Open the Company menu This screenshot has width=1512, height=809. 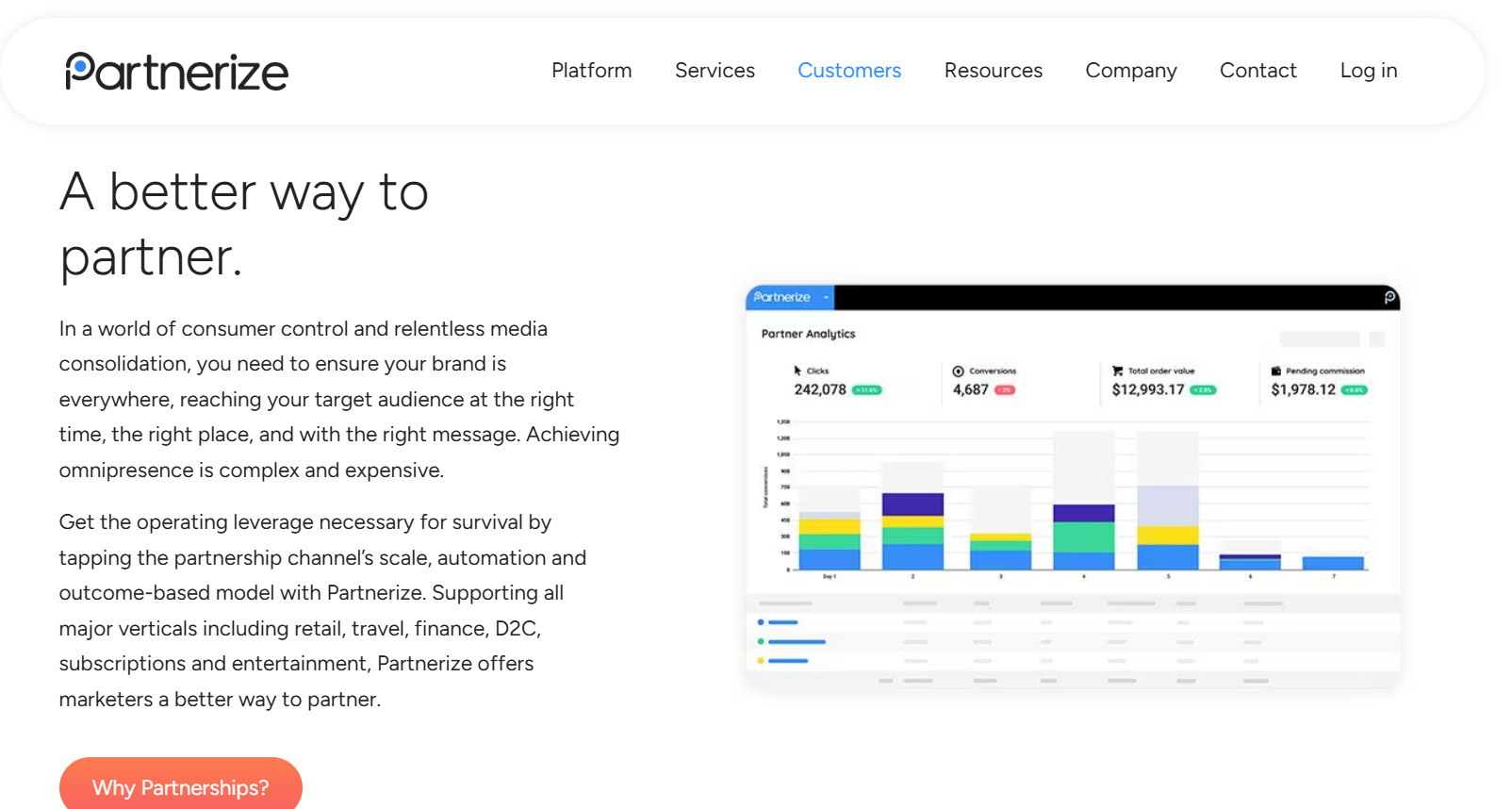(1130, 71)
